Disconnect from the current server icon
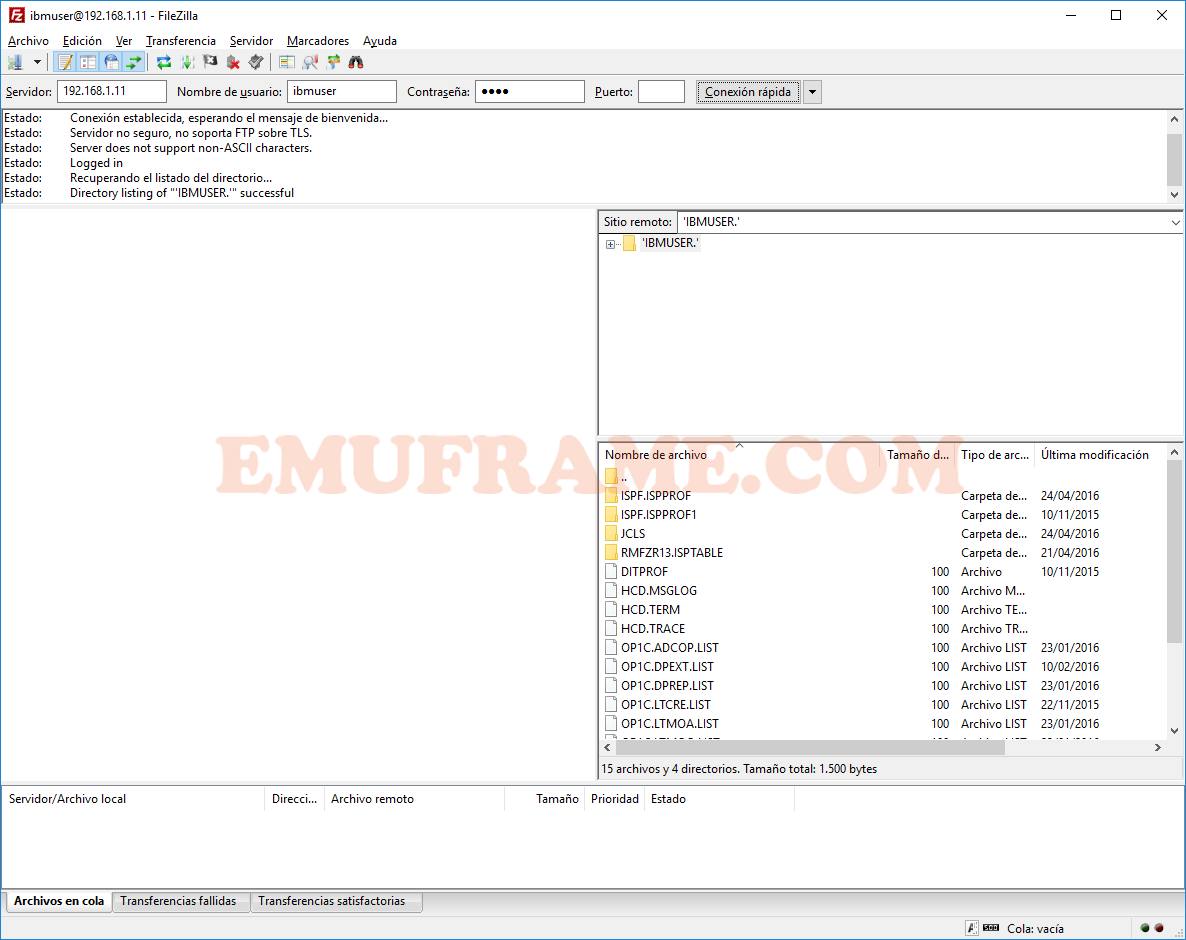 [233, 62]
